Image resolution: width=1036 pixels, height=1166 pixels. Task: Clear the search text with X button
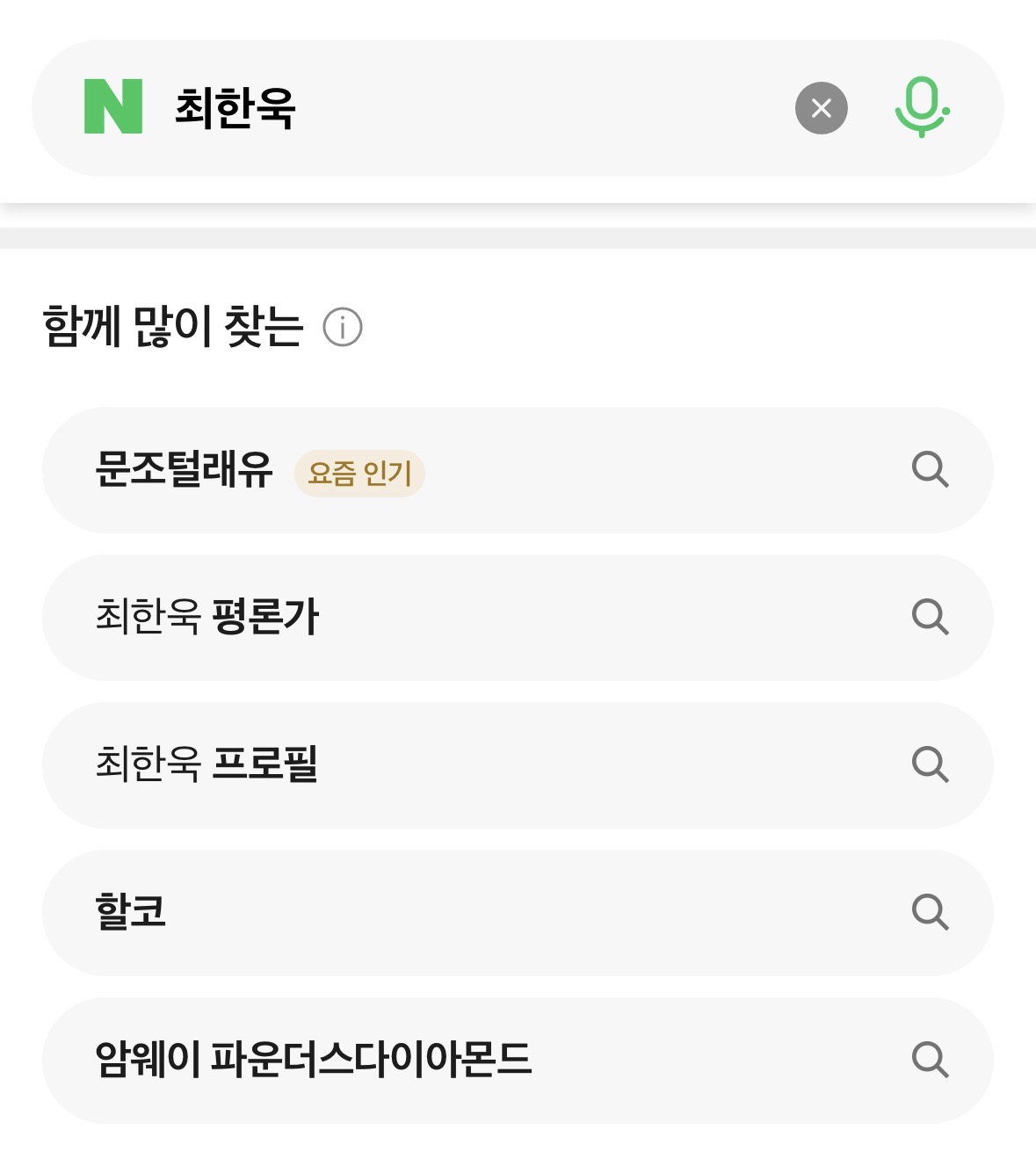point(821,108)
